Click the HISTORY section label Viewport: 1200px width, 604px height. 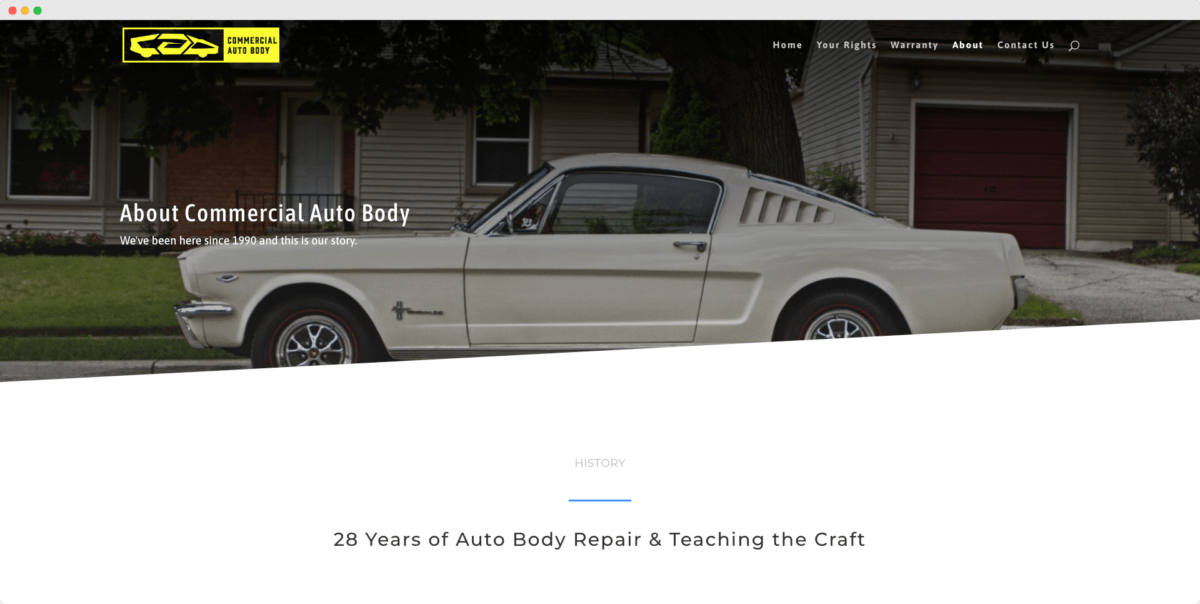click(x=600, y=463)
